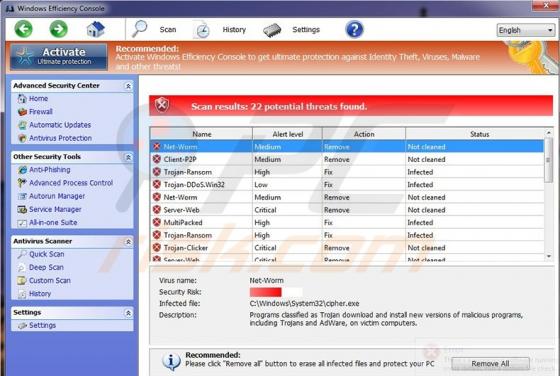Viewport: 560px width, 376px height.
Task: Collapse the sidebar Settings panel
Action: point(128,313)
